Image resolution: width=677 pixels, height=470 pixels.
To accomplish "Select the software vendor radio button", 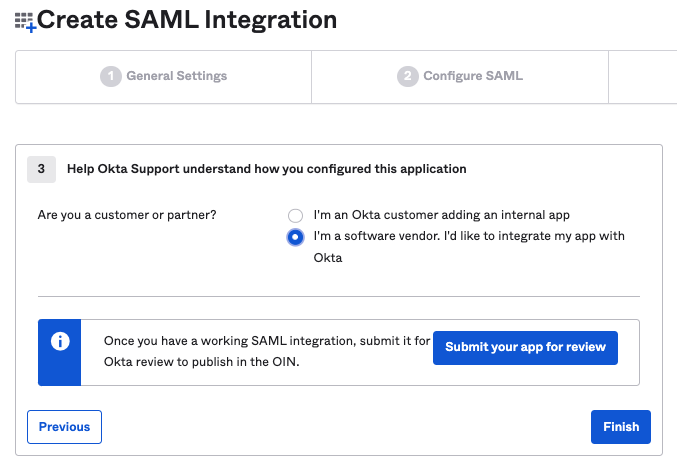I will pyautogui.click(x=294, y=237).
